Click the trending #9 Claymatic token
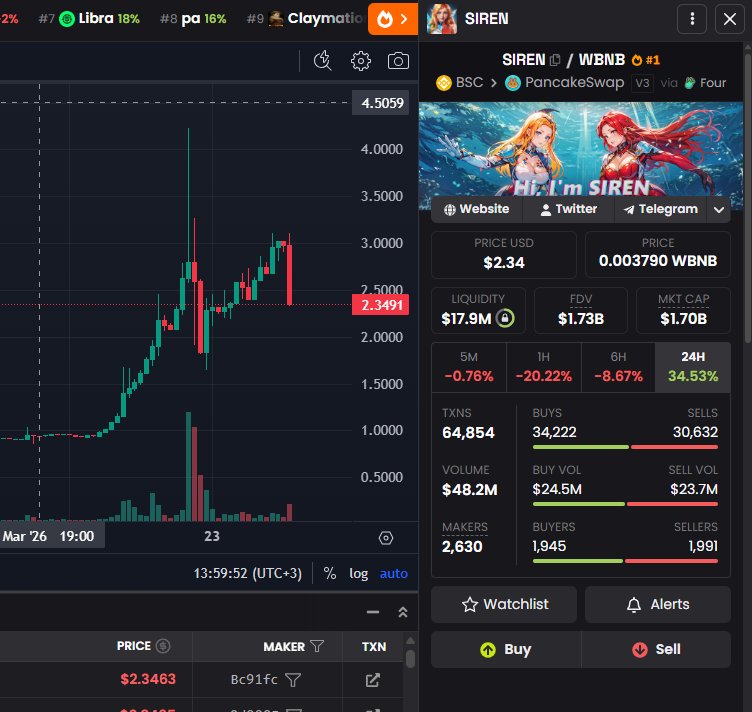This screenshot has width=752, height=712. pos(305,19)
